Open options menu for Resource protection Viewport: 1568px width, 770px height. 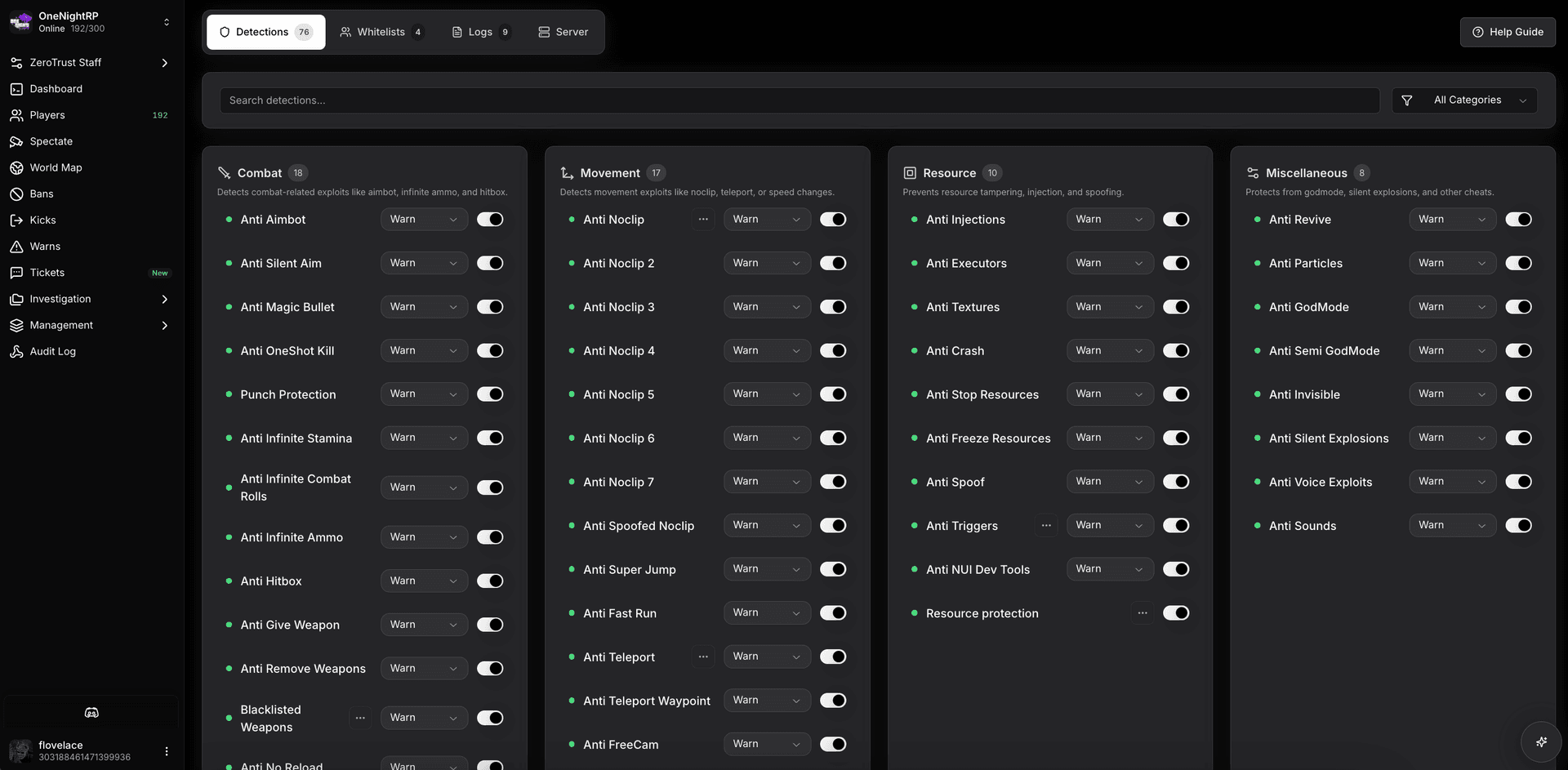click(1143, 613)
